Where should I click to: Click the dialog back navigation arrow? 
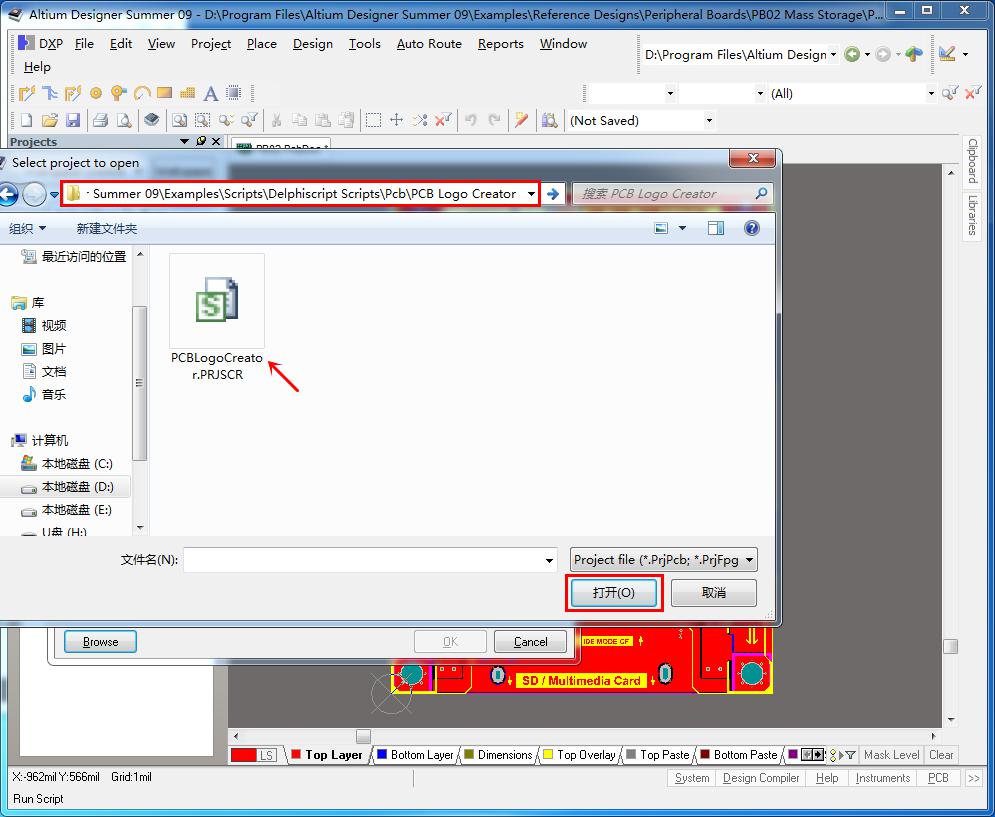point(8,194)
